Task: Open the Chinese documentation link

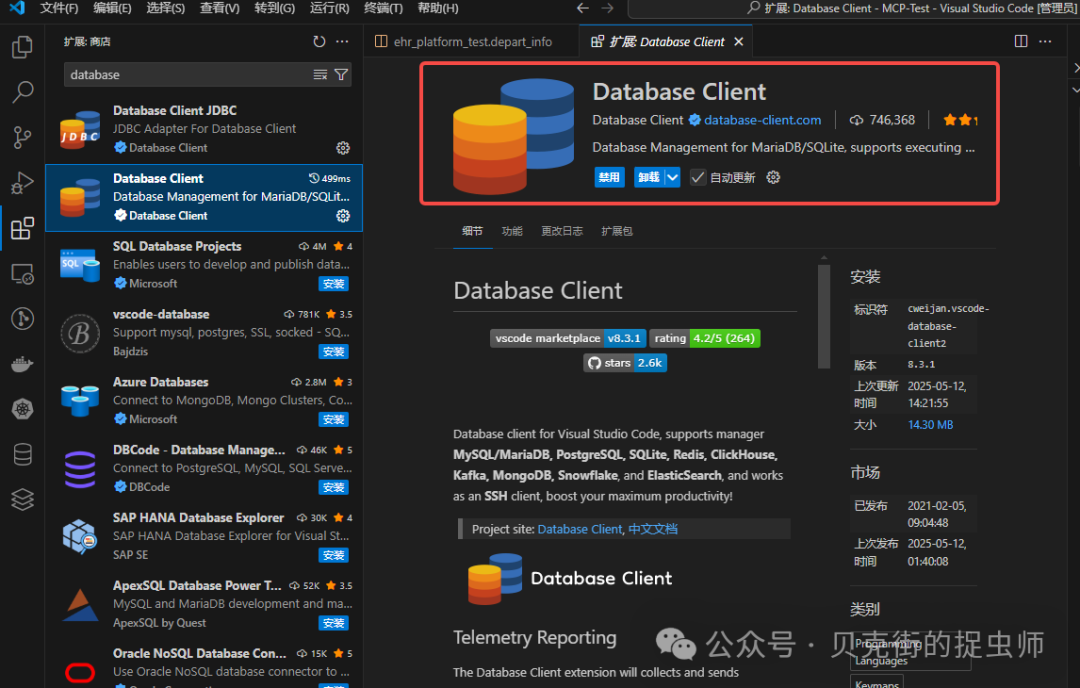Action: (653, 529)
